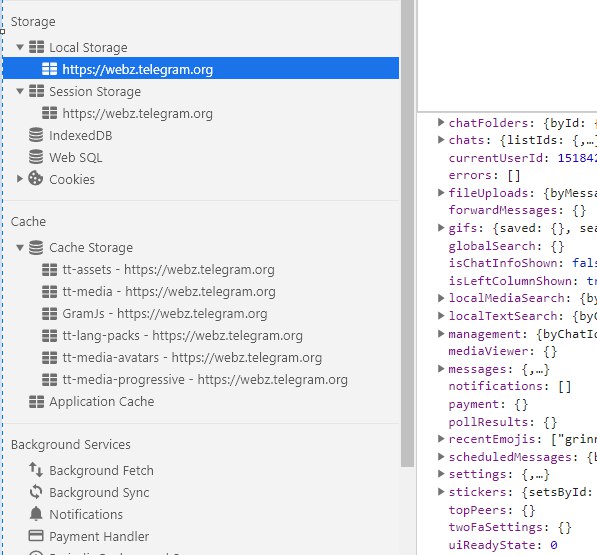Click the Cache Storage database icon
The image size is (597, 555).
click(36, 247)
